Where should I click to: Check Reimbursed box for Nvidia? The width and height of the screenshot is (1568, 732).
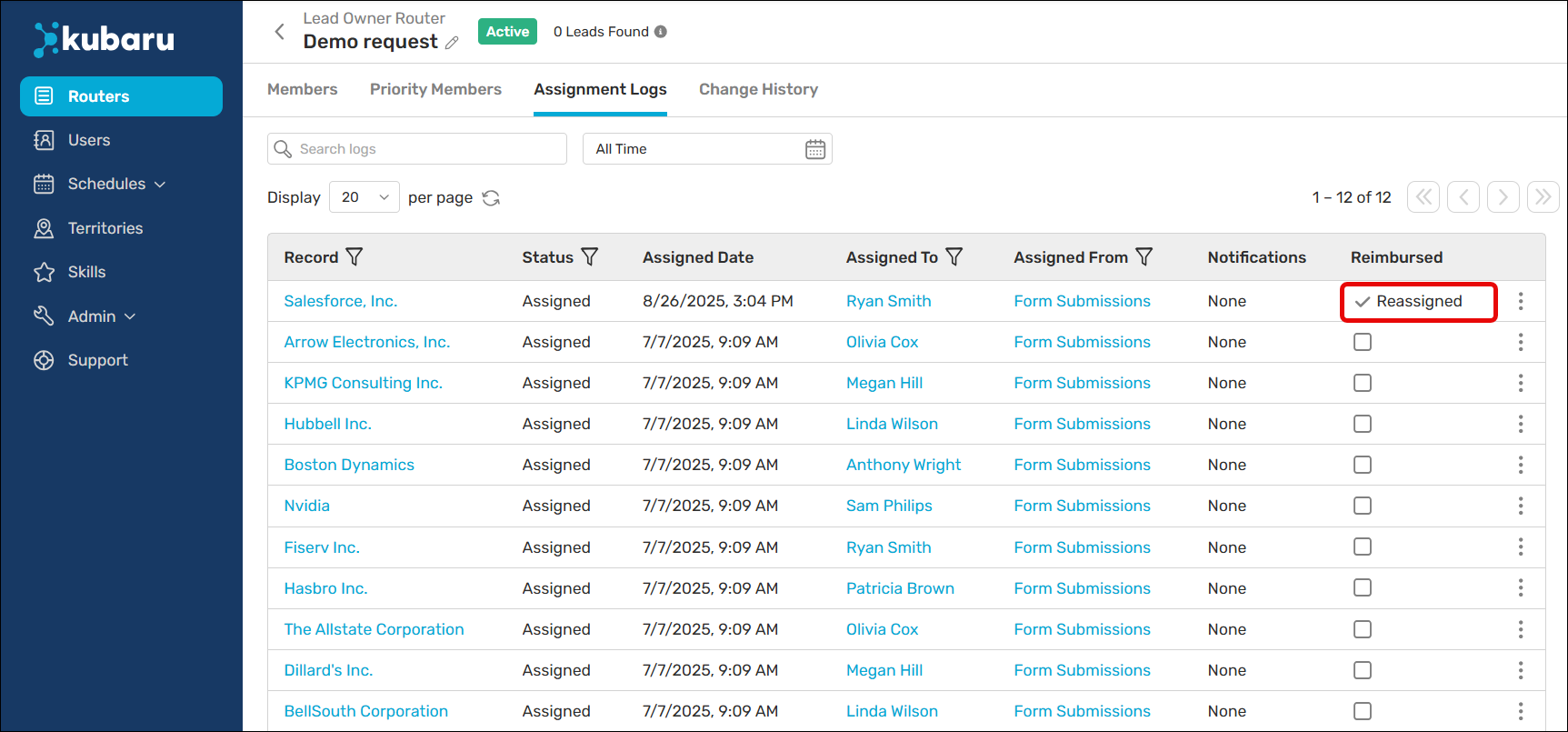1363,506
